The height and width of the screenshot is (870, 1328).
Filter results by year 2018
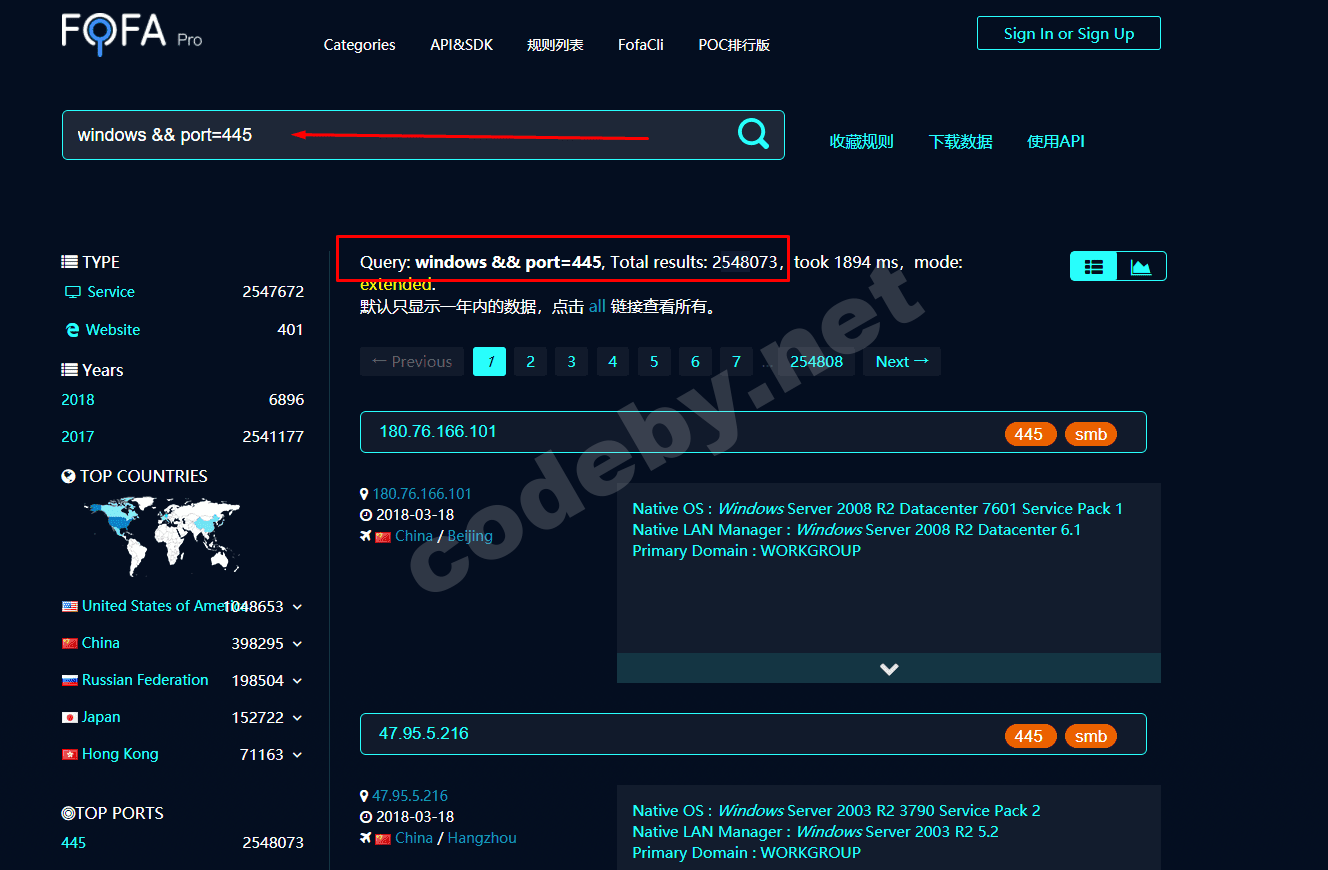pos(78,400)
